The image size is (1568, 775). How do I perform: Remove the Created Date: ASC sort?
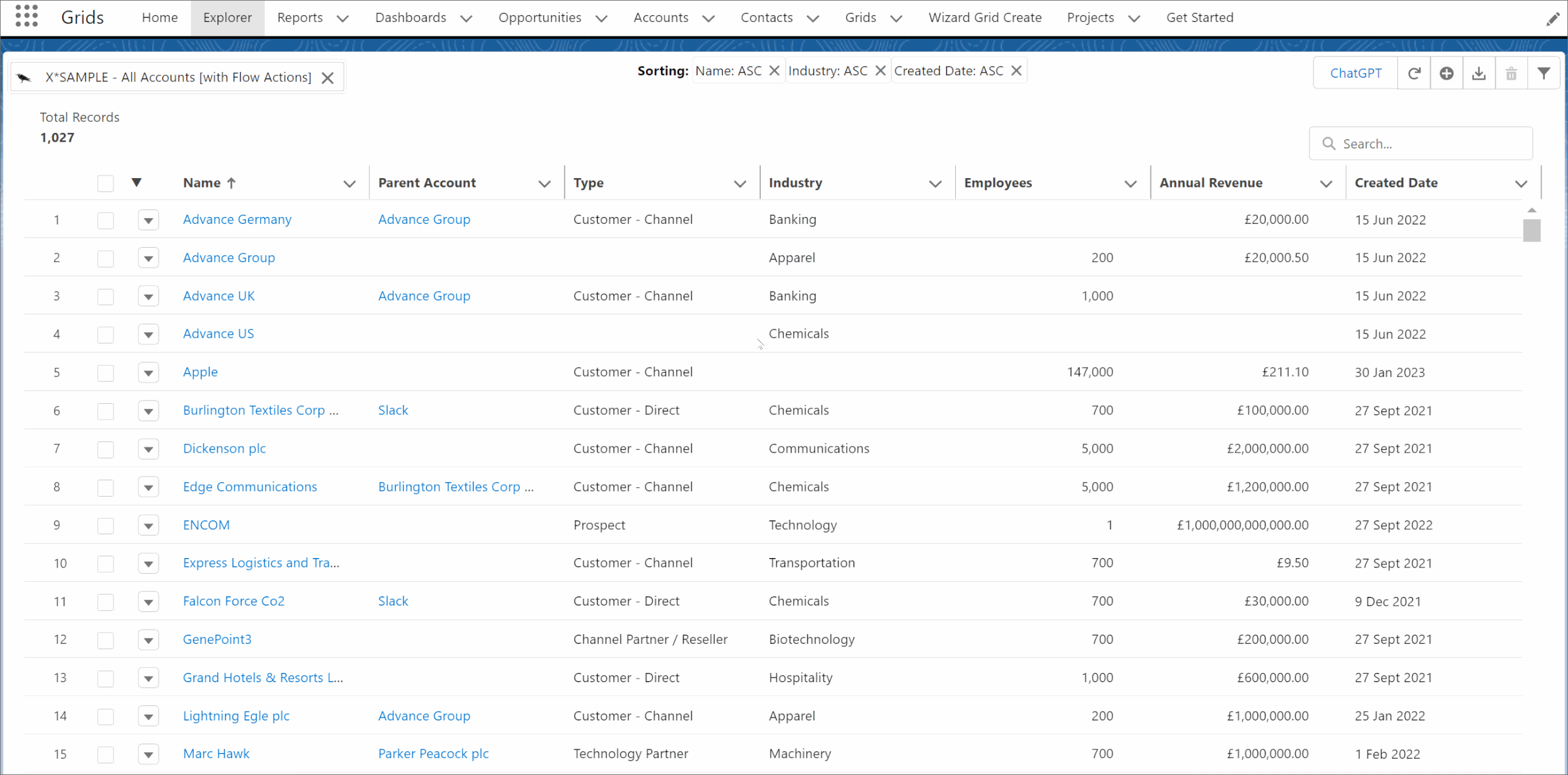pyautogui.click(x=1016, y=71)
